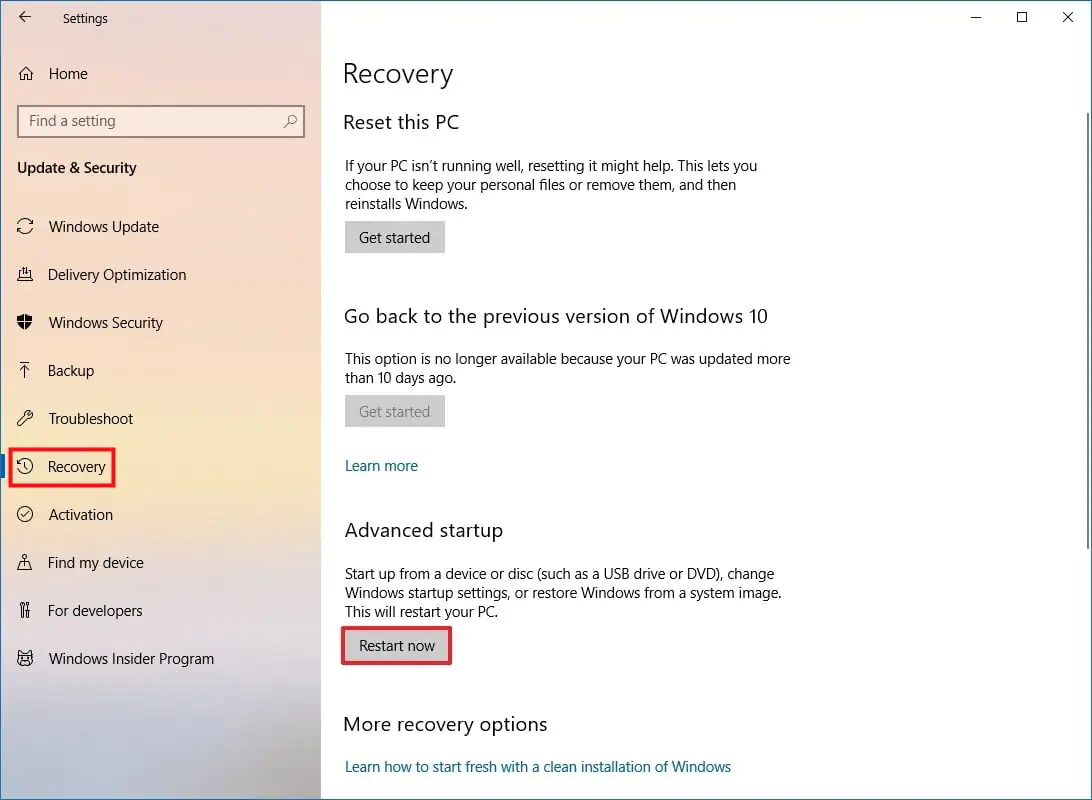
Task: Click the Delivery Optimization icon
Action: (26, 275)
